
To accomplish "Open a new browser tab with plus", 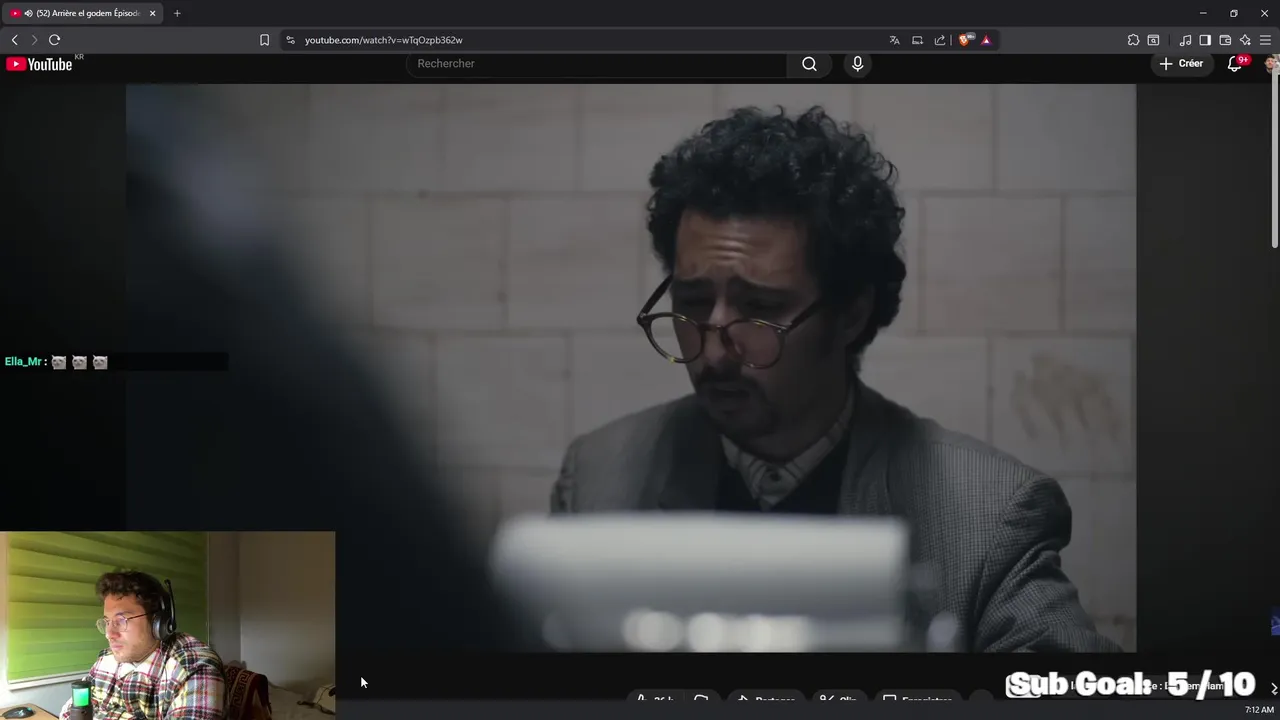I will point(177,13).
